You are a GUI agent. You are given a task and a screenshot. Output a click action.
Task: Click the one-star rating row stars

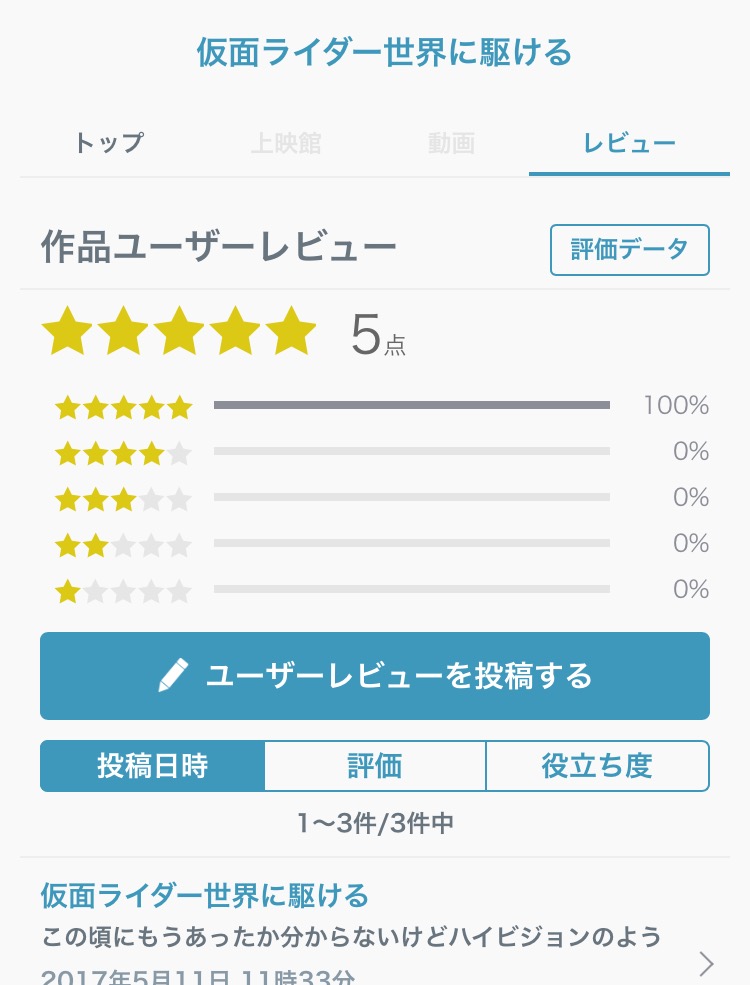(123, 591)
